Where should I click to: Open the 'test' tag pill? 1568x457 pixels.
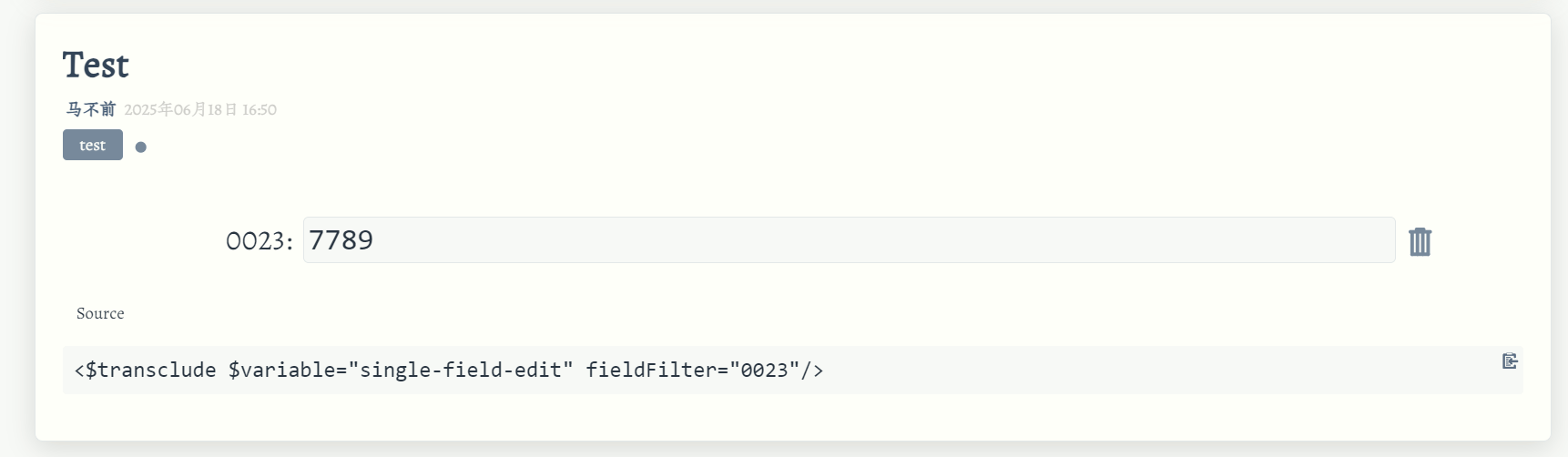[93, 145]
